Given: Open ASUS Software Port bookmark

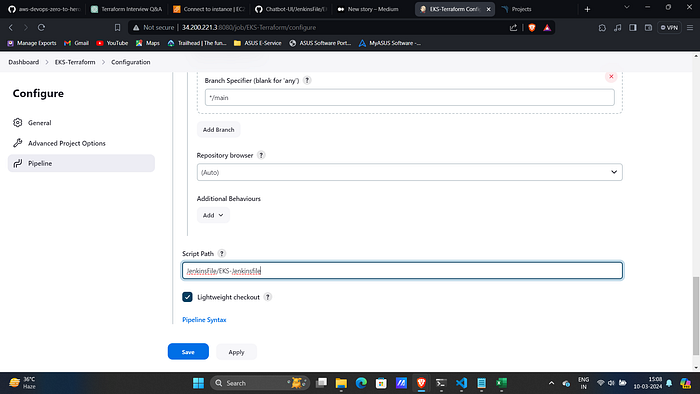Looking at the screenshot, I should [x=320, y=43].
